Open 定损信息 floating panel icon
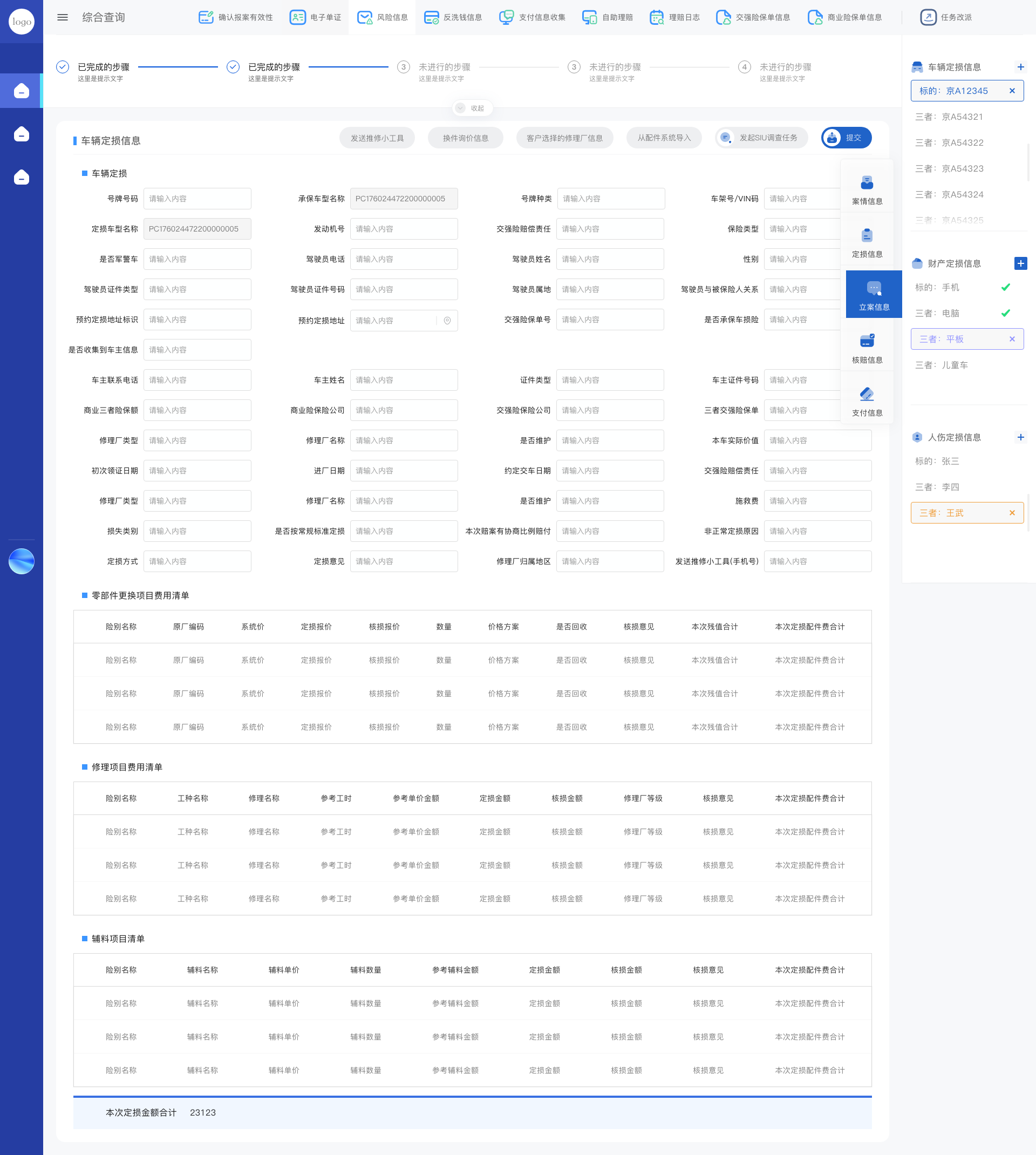 tap(867, 243)
